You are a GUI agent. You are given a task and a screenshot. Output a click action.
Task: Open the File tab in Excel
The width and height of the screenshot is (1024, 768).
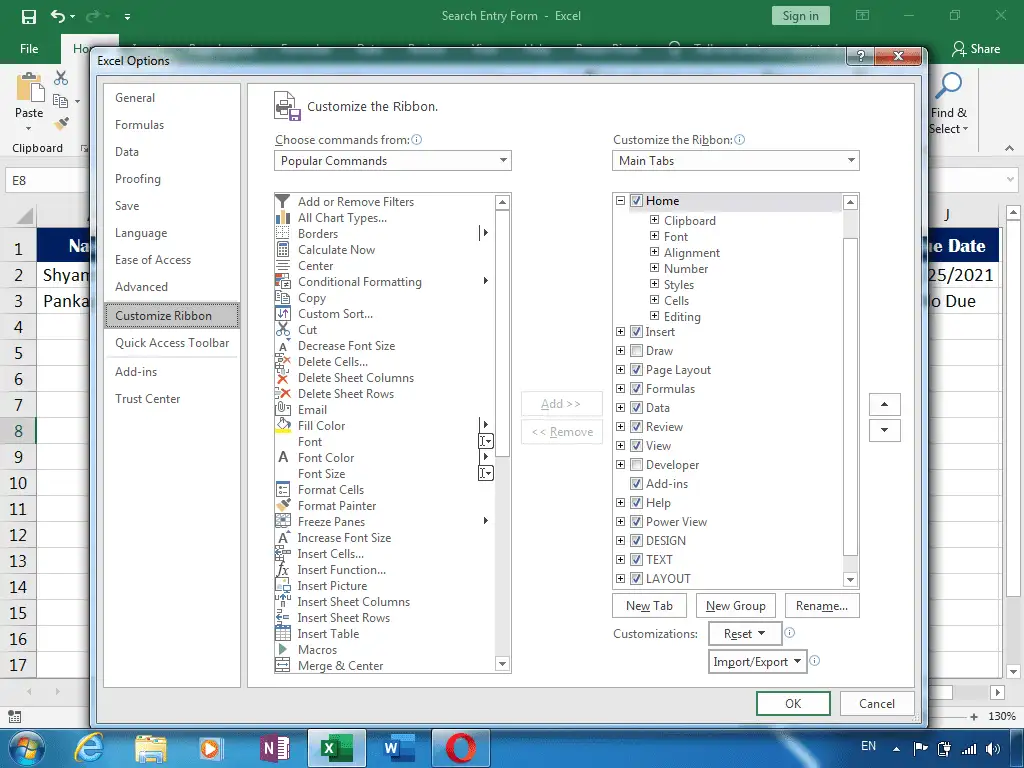click(29, 49)
